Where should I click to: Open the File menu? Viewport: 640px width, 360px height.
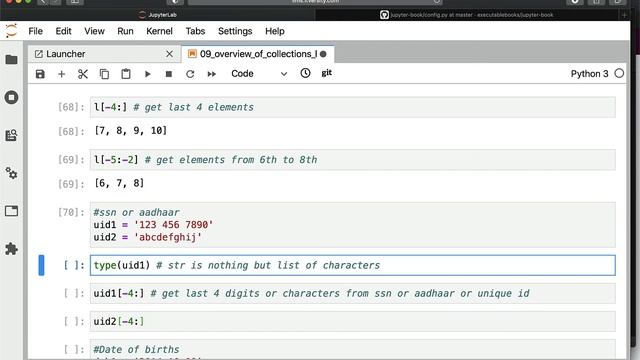coord(36,31)
